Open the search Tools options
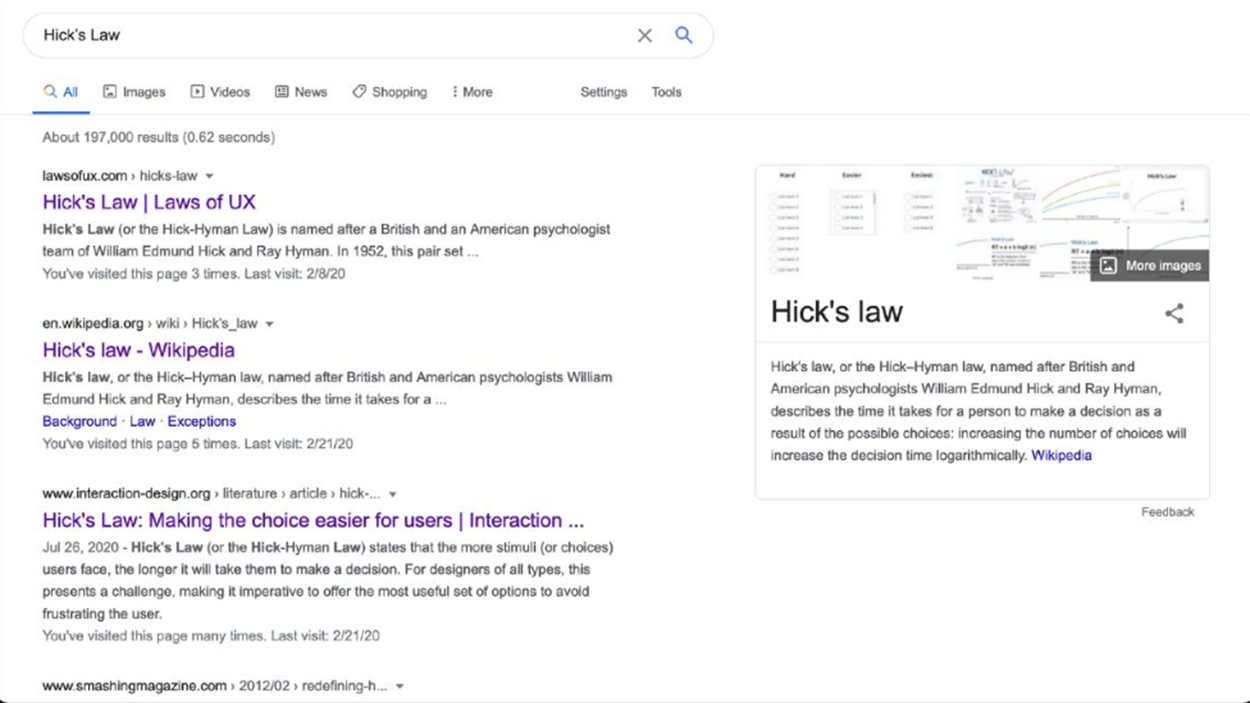The width and height of the screenshot is (1250, 703). (x=666, y=92)
